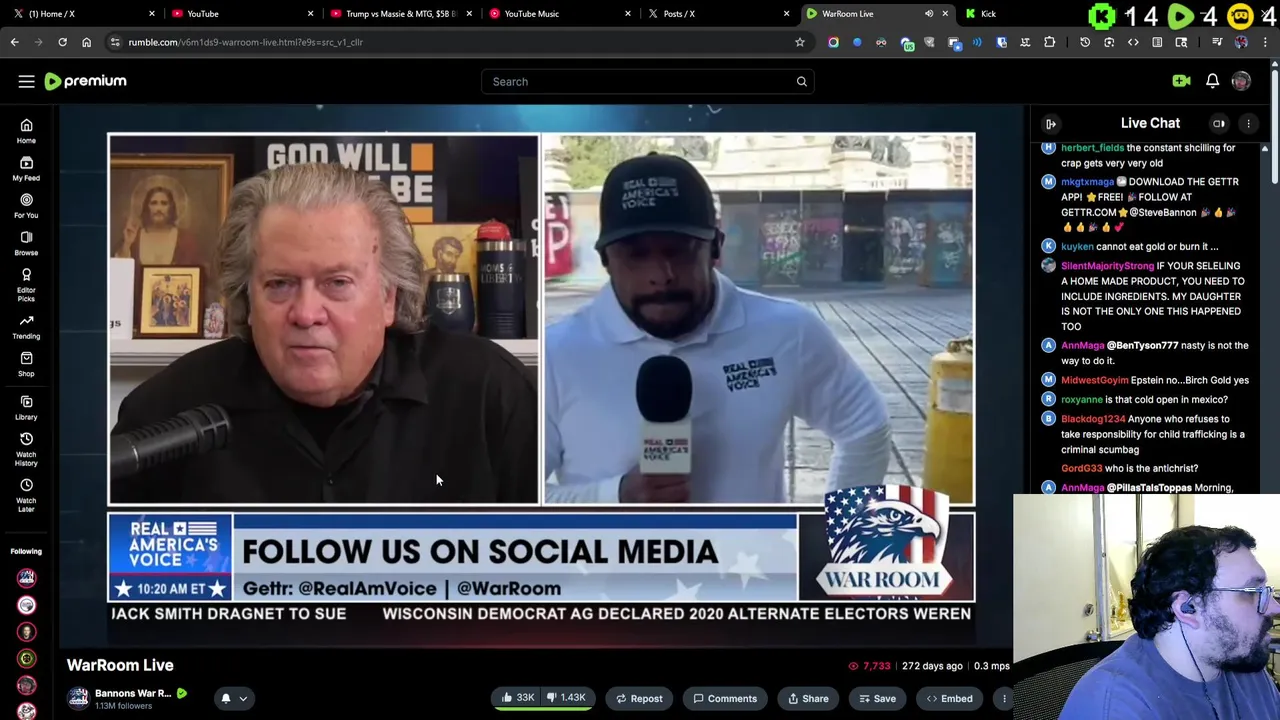Save the video

pos(877,698)
